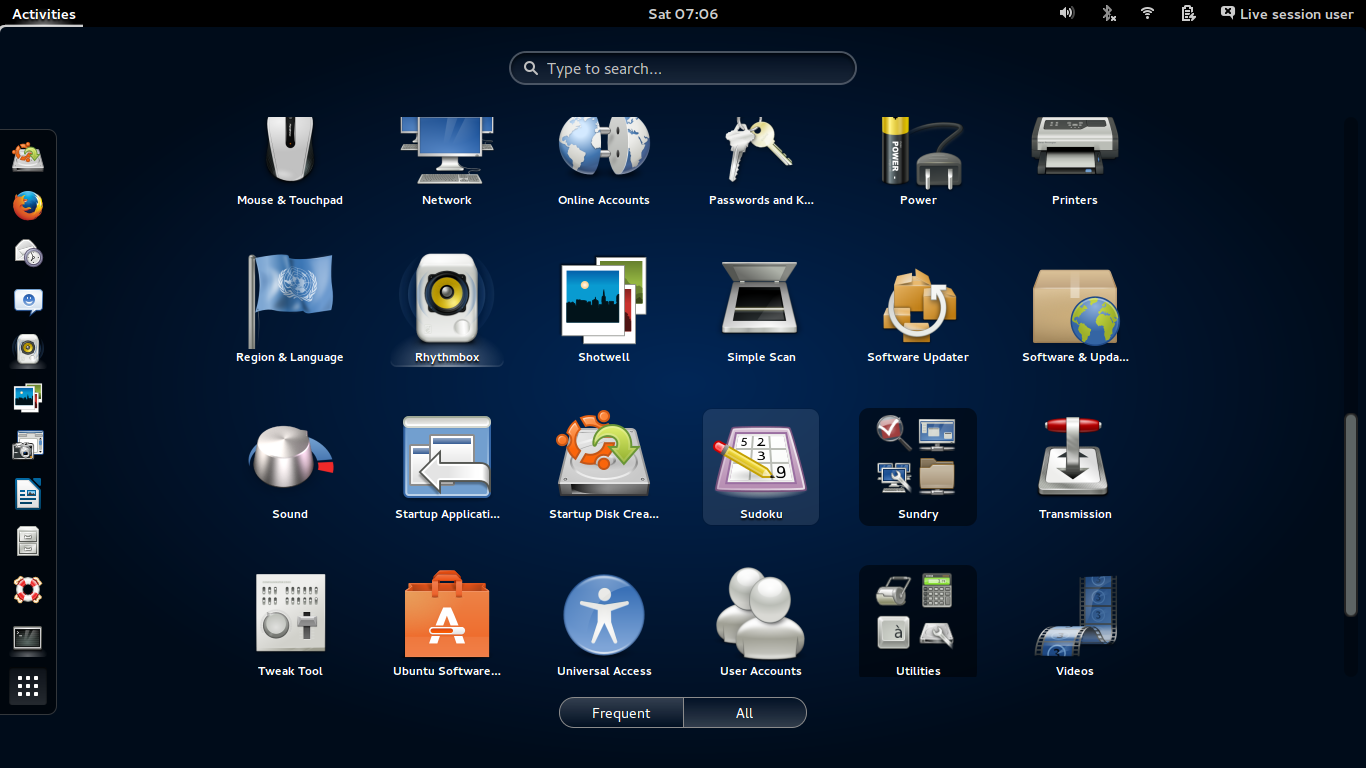Open Shotwell from the dash
1366x768 pixels.
click(28, 397)
